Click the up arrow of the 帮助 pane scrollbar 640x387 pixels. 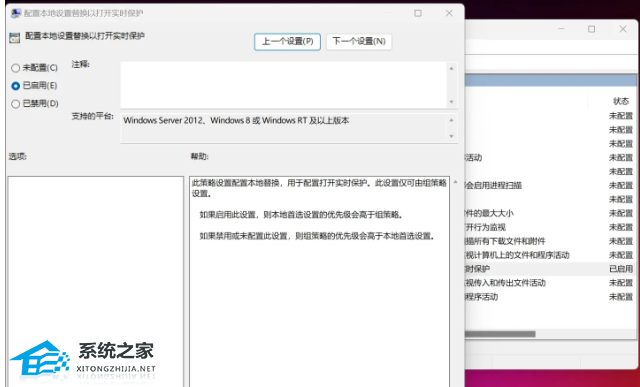456,182
